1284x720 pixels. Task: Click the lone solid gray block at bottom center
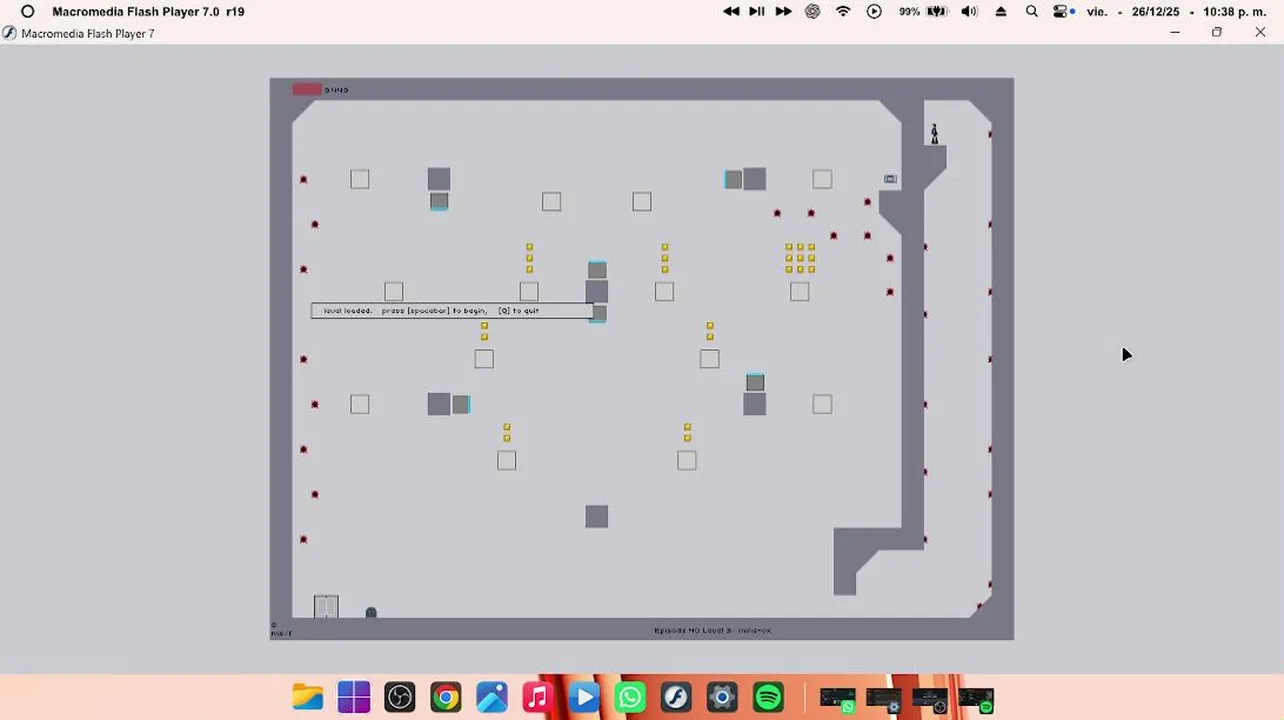[597, 516]
